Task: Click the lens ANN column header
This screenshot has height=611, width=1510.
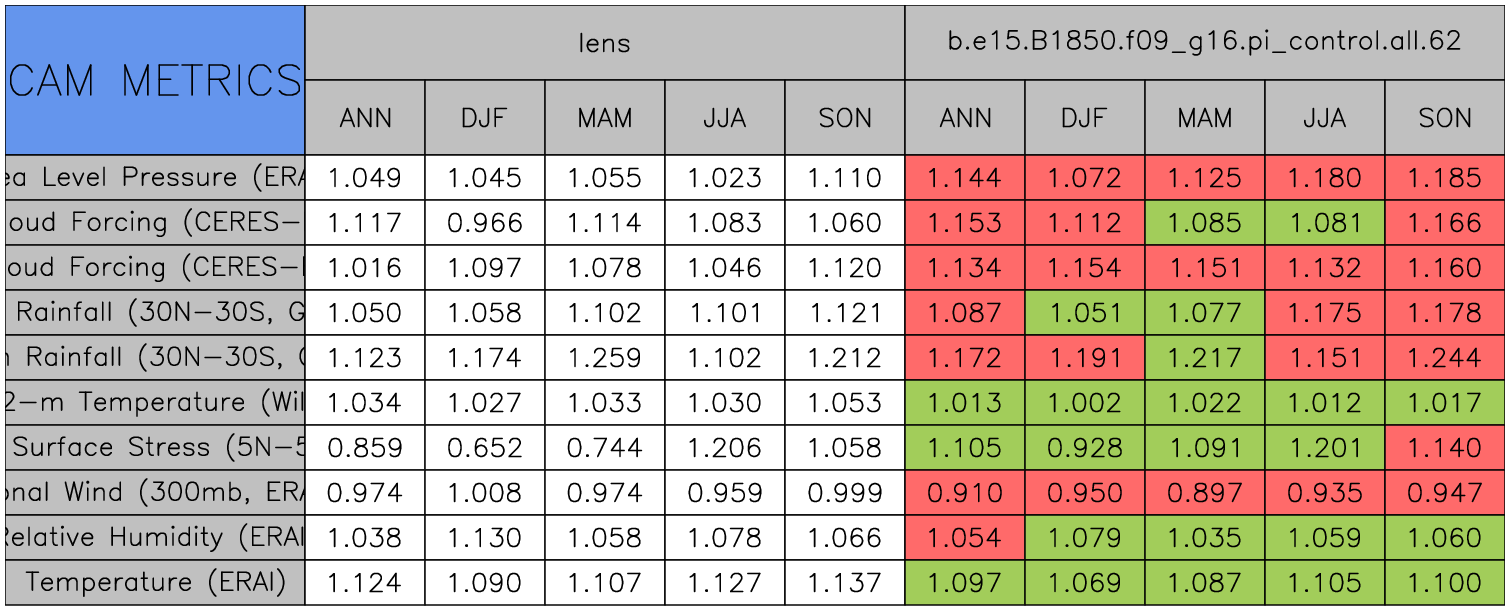Action: pyautogui.click(x=365, y=118)
